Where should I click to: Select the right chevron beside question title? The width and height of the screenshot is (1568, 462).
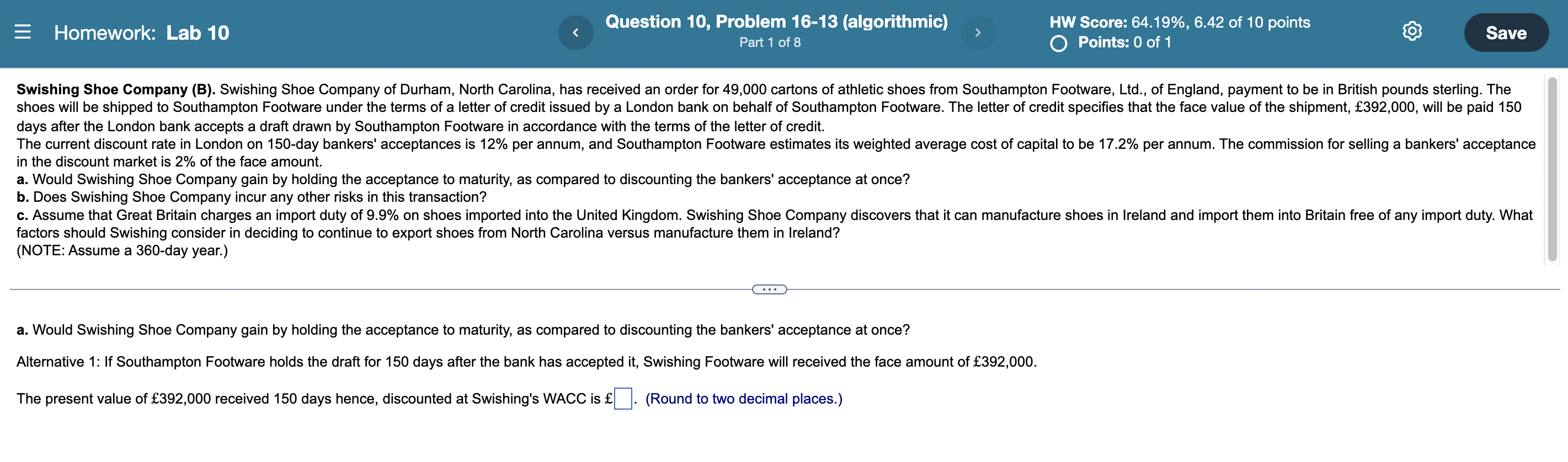(979, 32)
